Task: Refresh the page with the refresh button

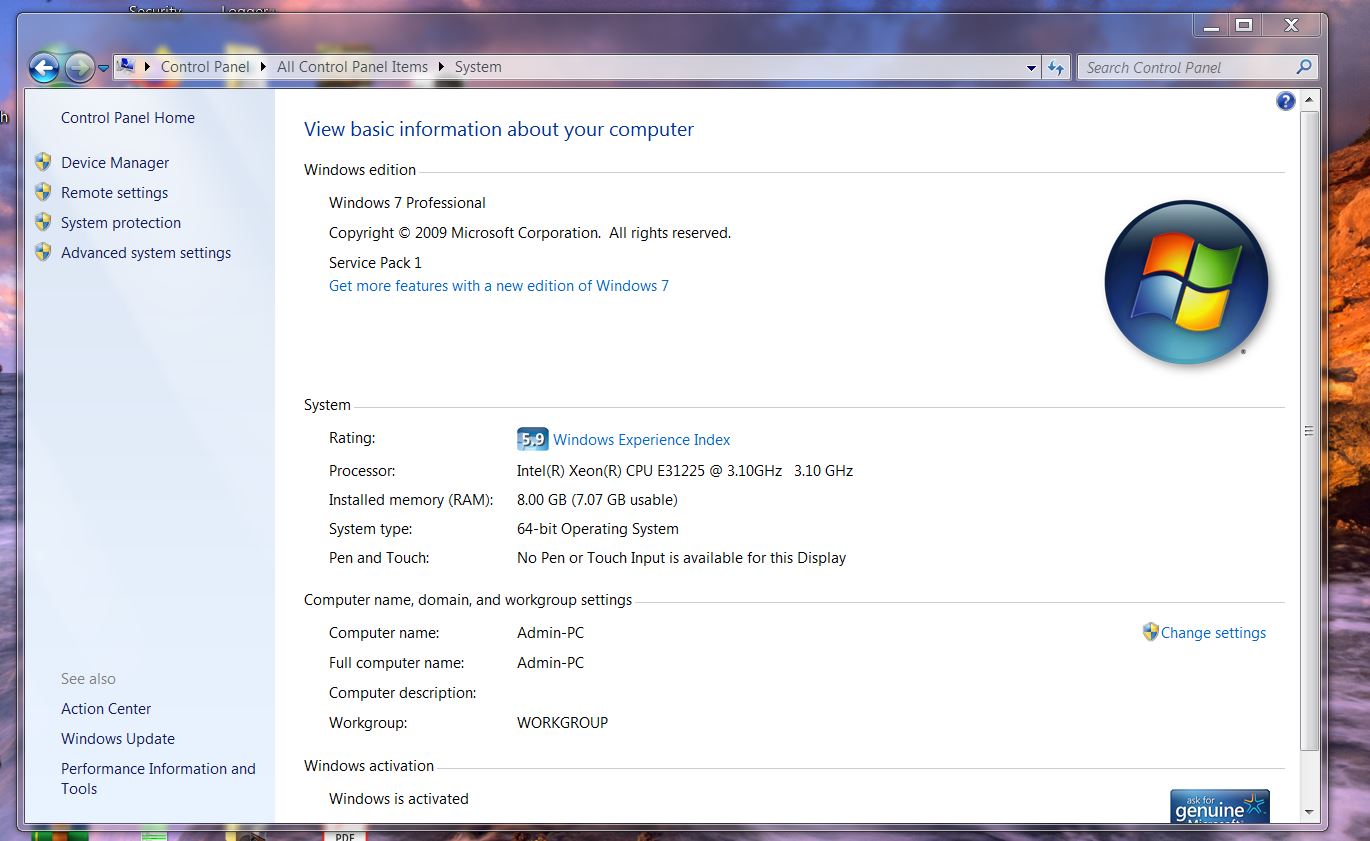Action: (1056, 68)
